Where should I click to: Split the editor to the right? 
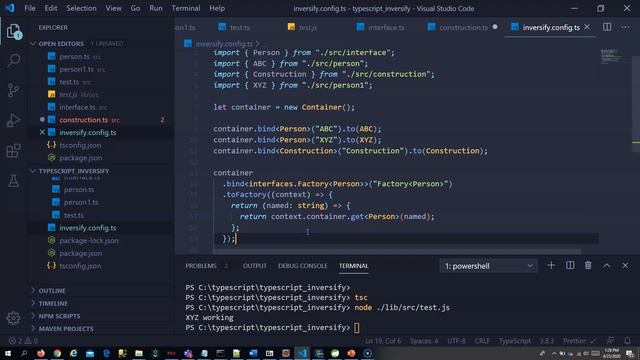pyautogui.click(x=607, y=27)
